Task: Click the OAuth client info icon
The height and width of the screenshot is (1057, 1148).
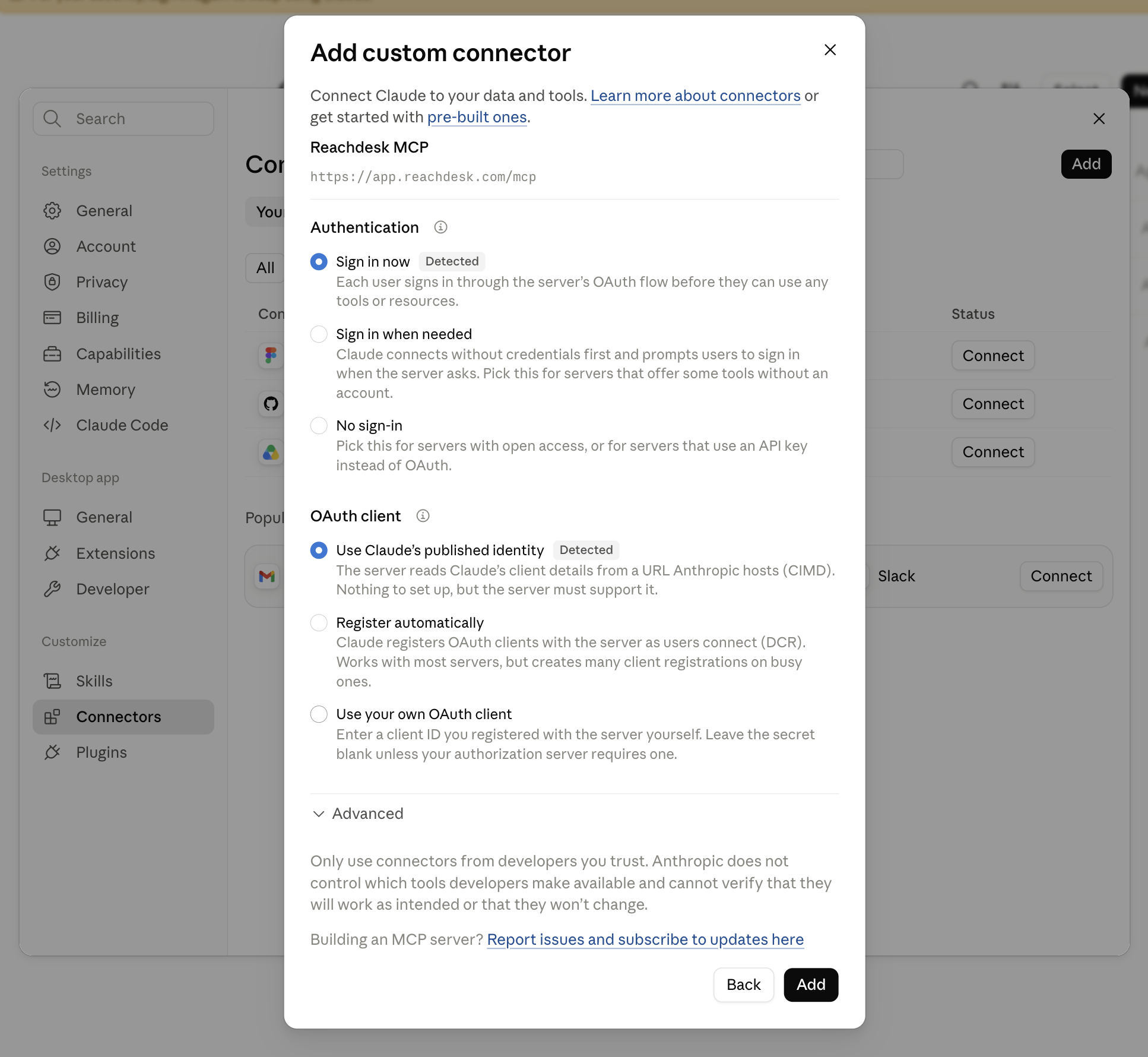Action: [x=423, y=516]
